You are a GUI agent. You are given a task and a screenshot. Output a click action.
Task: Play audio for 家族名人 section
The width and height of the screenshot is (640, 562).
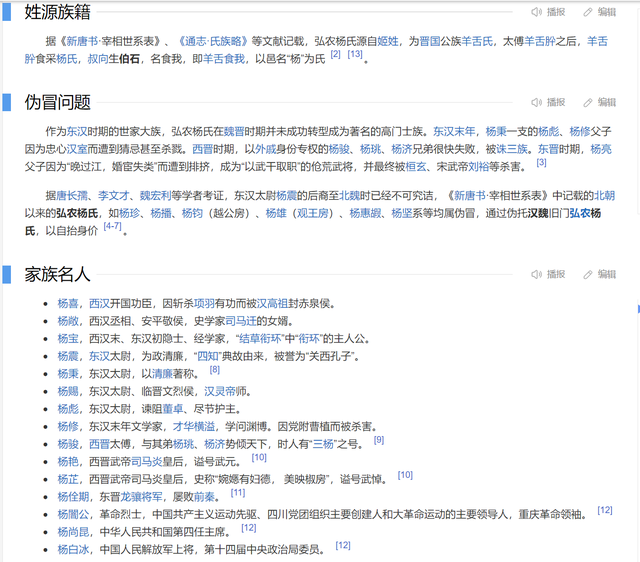(x=548, y=274)
